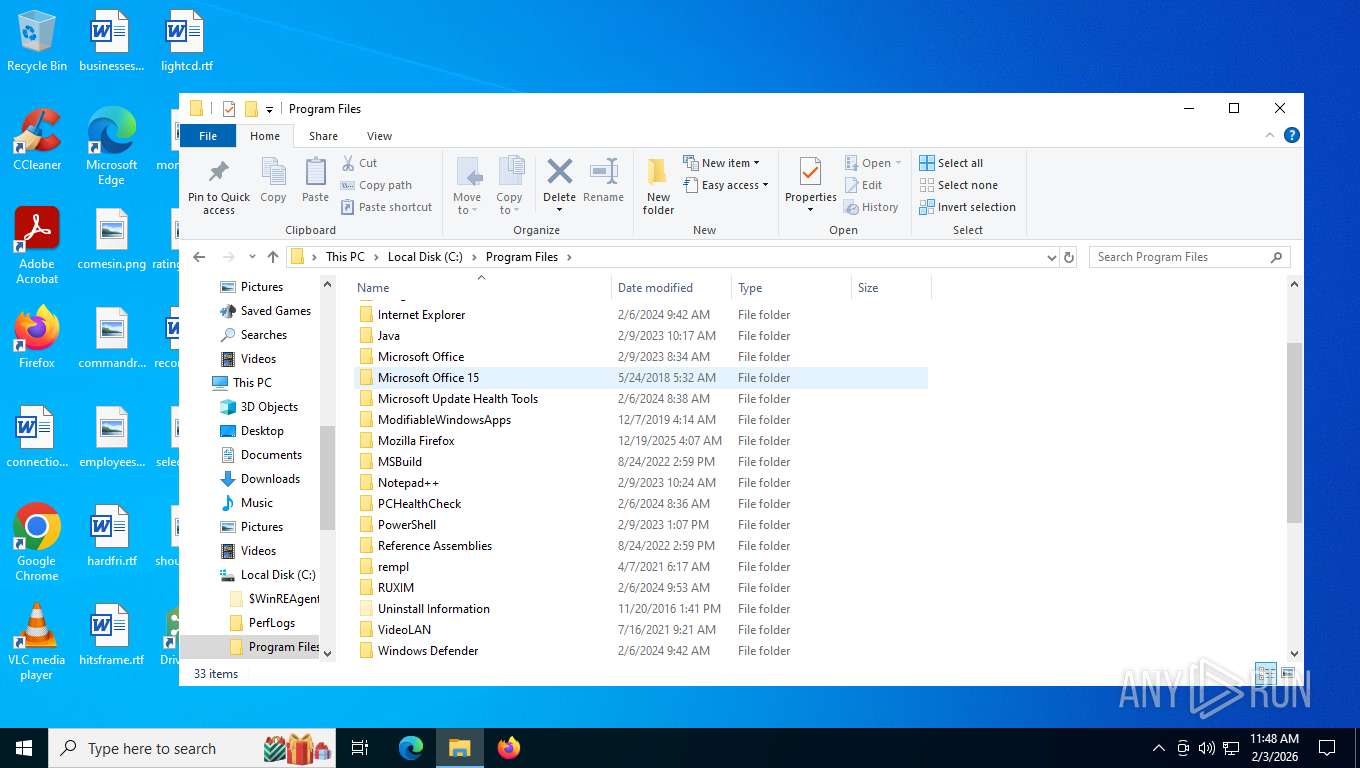Expand address bar history dropdown
This screenshot has width=1360, height=768.
click(x=1051, y=257)
